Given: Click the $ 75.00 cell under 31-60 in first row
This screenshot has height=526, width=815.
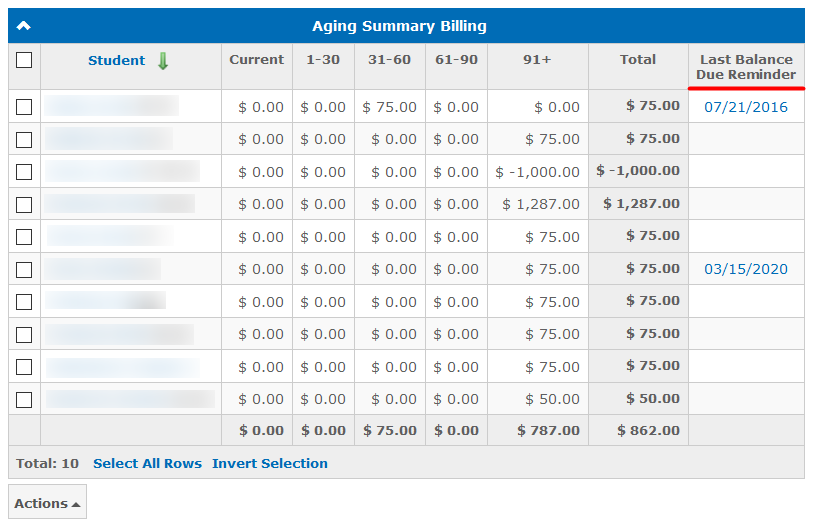Looking at the screenshot, I should click(389, 107).
